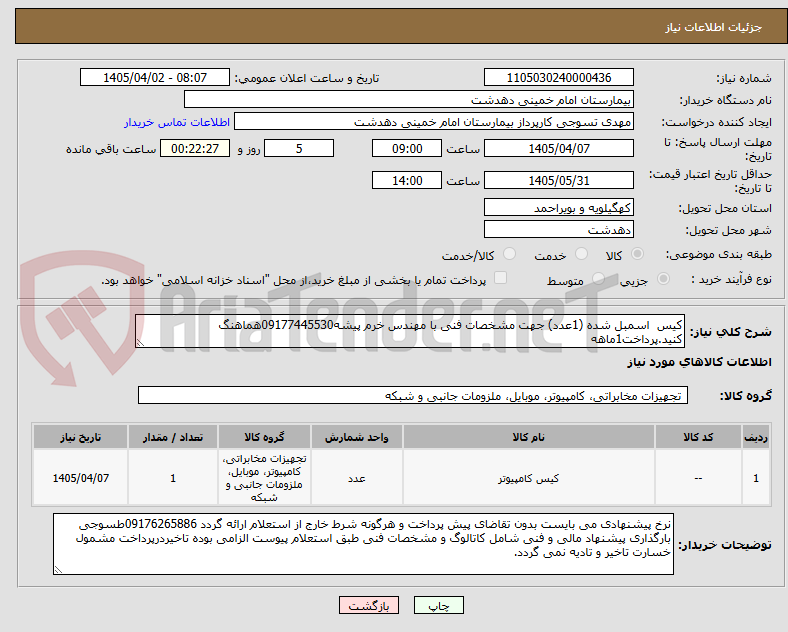Click the buyer notes textarea (توضیحات خریدار)
788x632 pixels.
(x=363, y=544)
